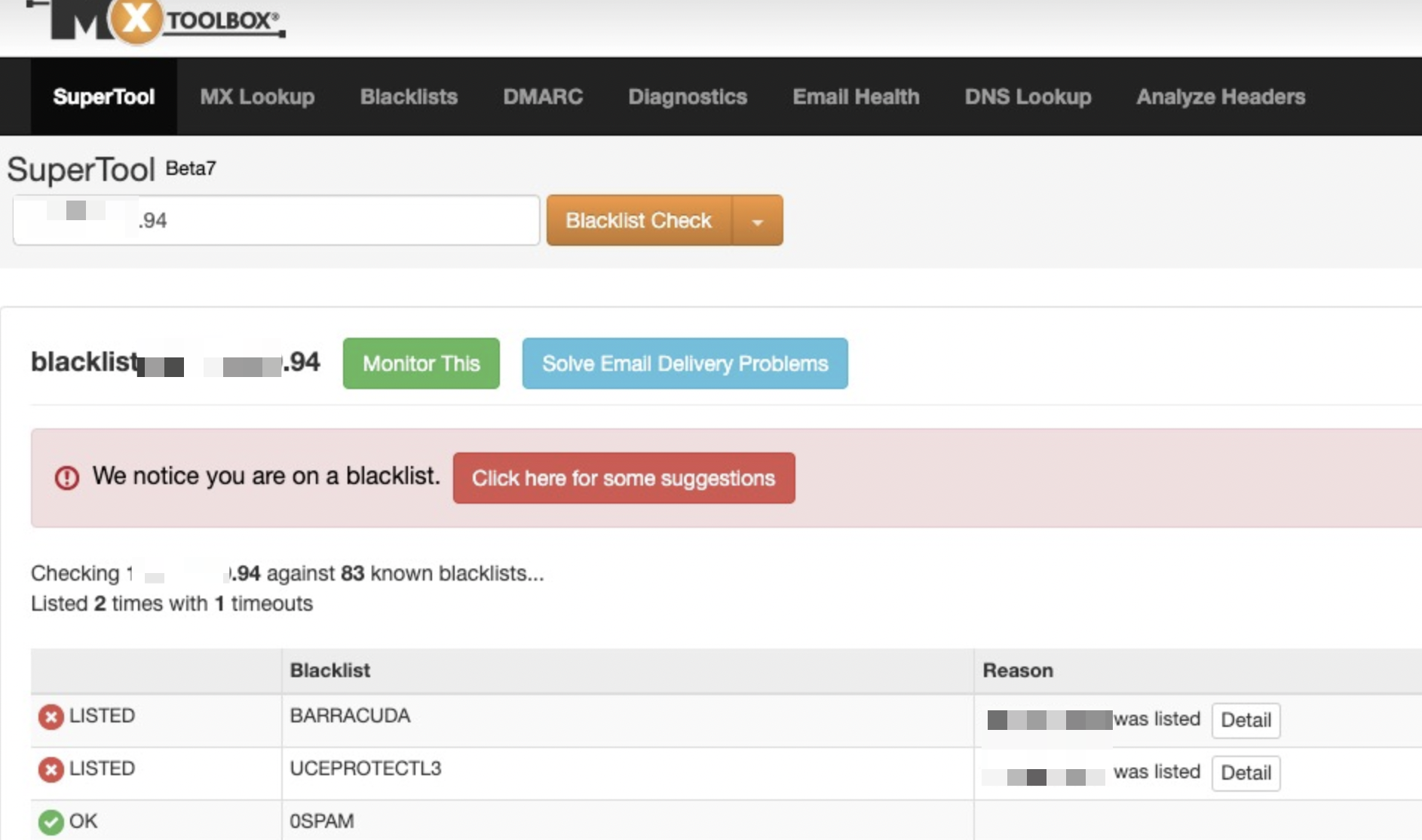Open the DNS Lookup tab
Screen dimensions: 1422x840
(x=1028, y=97)
